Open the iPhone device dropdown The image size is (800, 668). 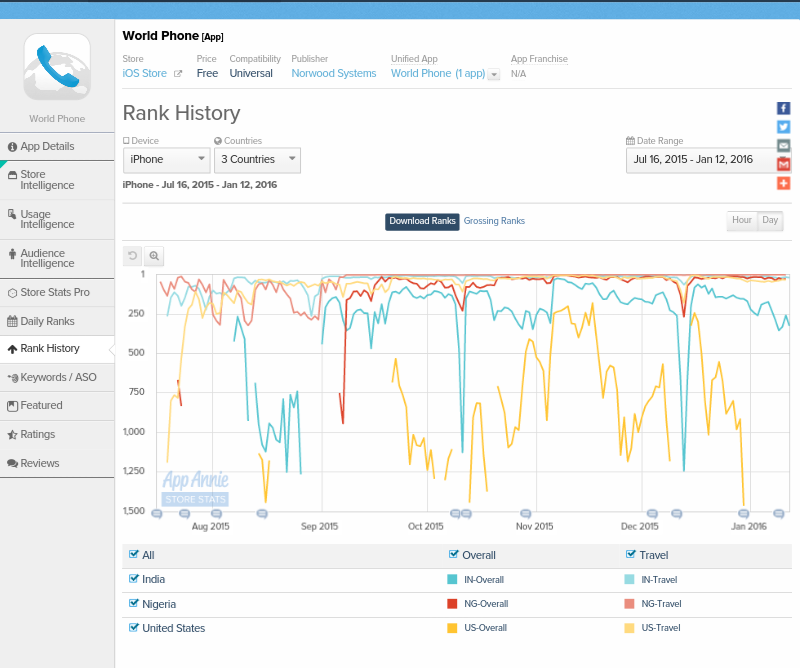166,159
